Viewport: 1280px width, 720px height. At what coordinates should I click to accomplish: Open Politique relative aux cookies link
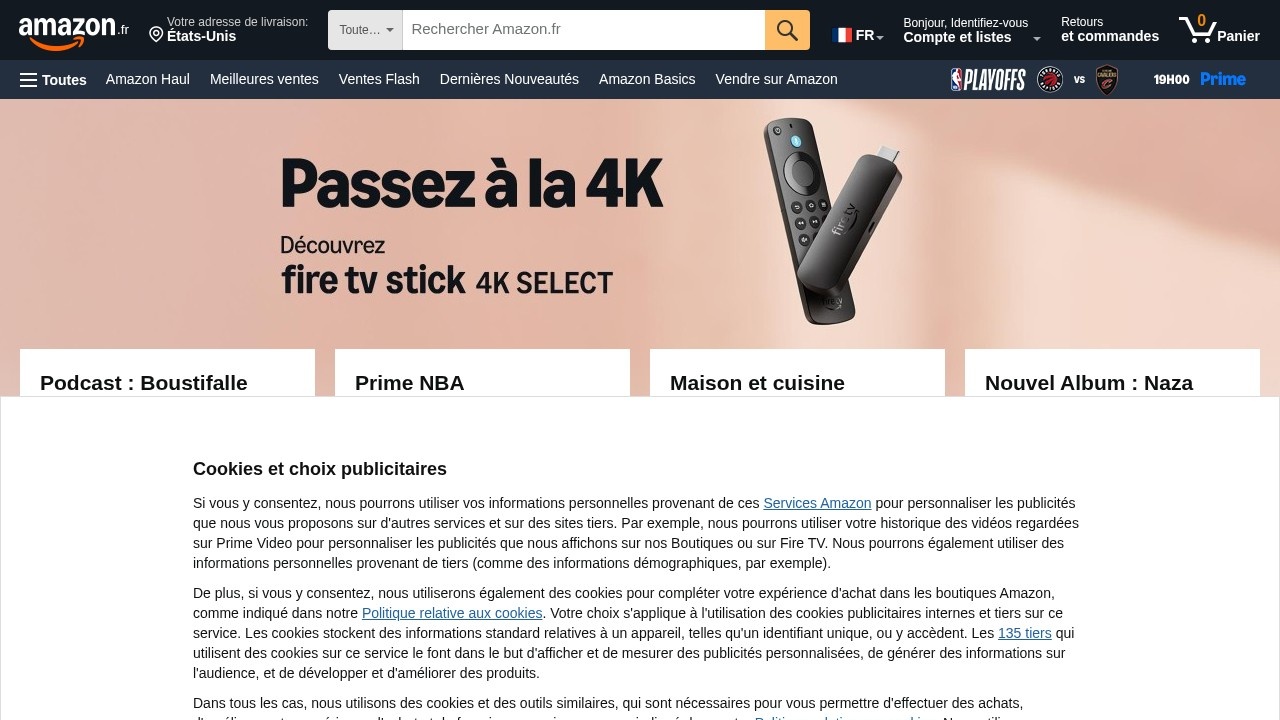click(x=452, y=613)
